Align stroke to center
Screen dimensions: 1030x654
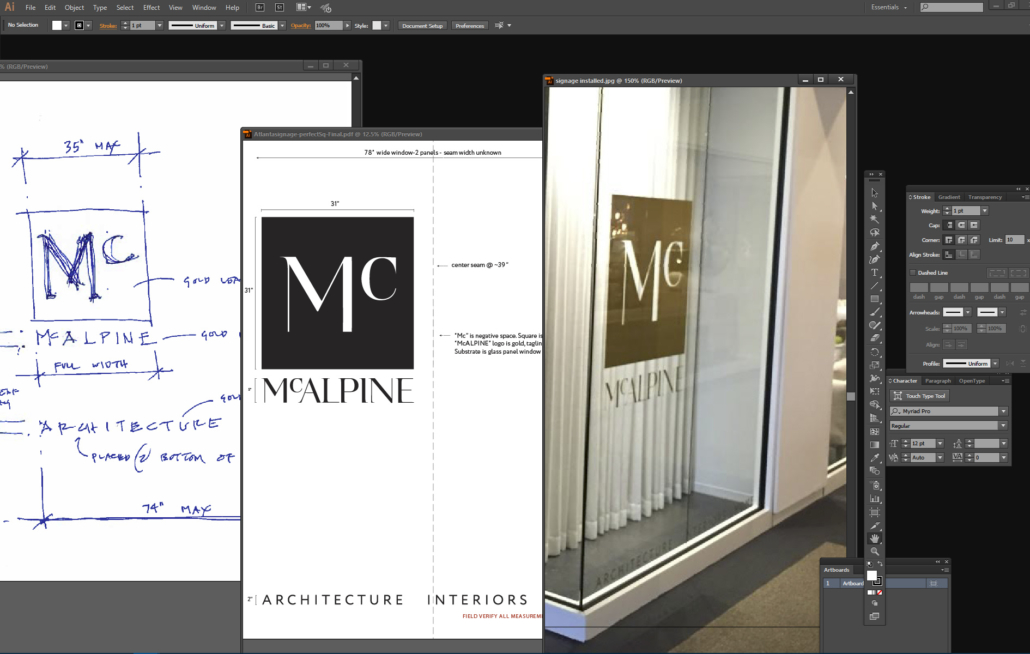(x=949, y=254)
